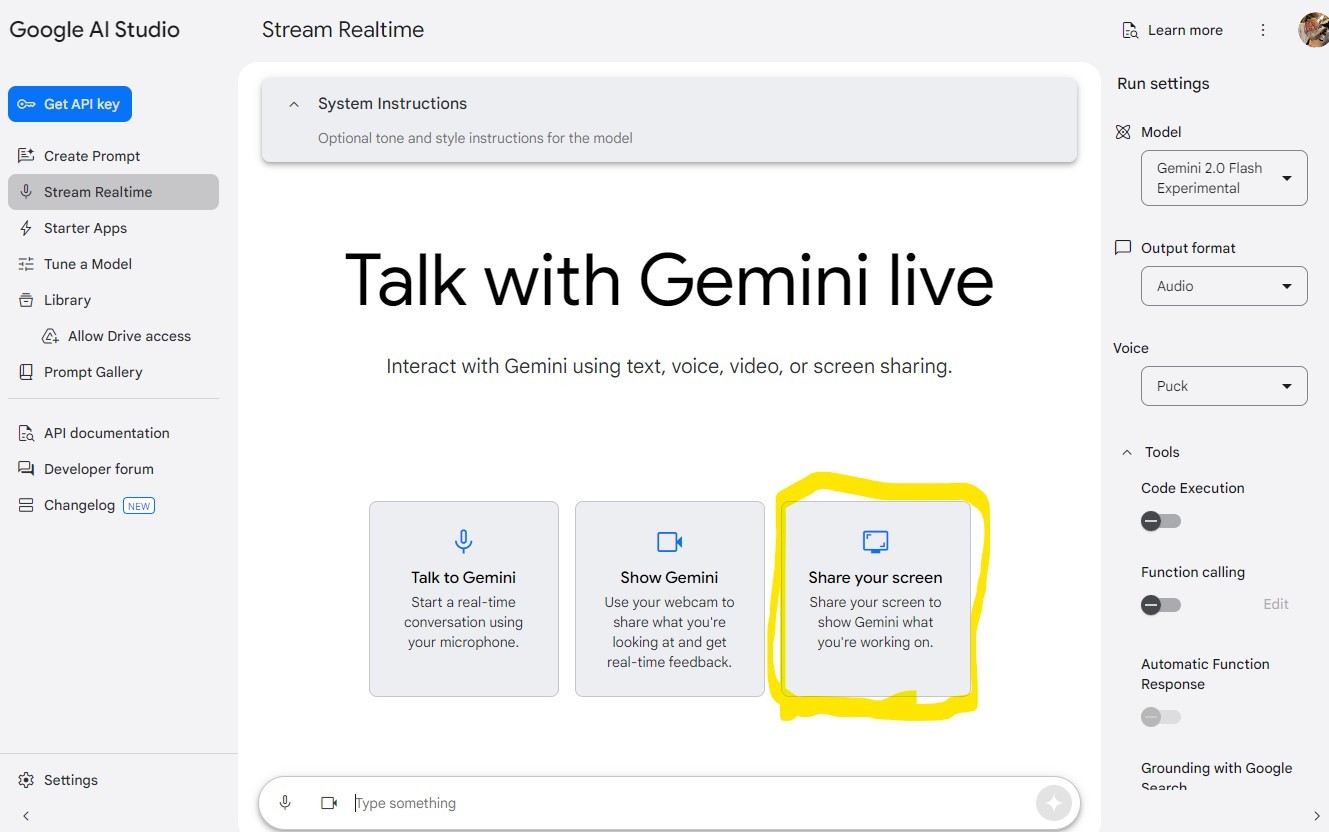Viewport: 1329px width, 832px height.
Task: Click the Type something text field
Action: (690, 803)
